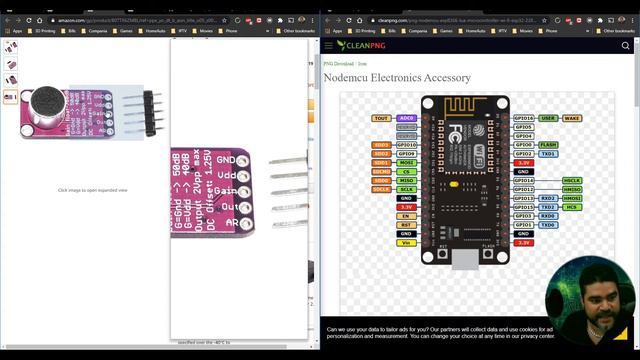Open Games bookmark folder in CleanPNG window

(442, 31)
